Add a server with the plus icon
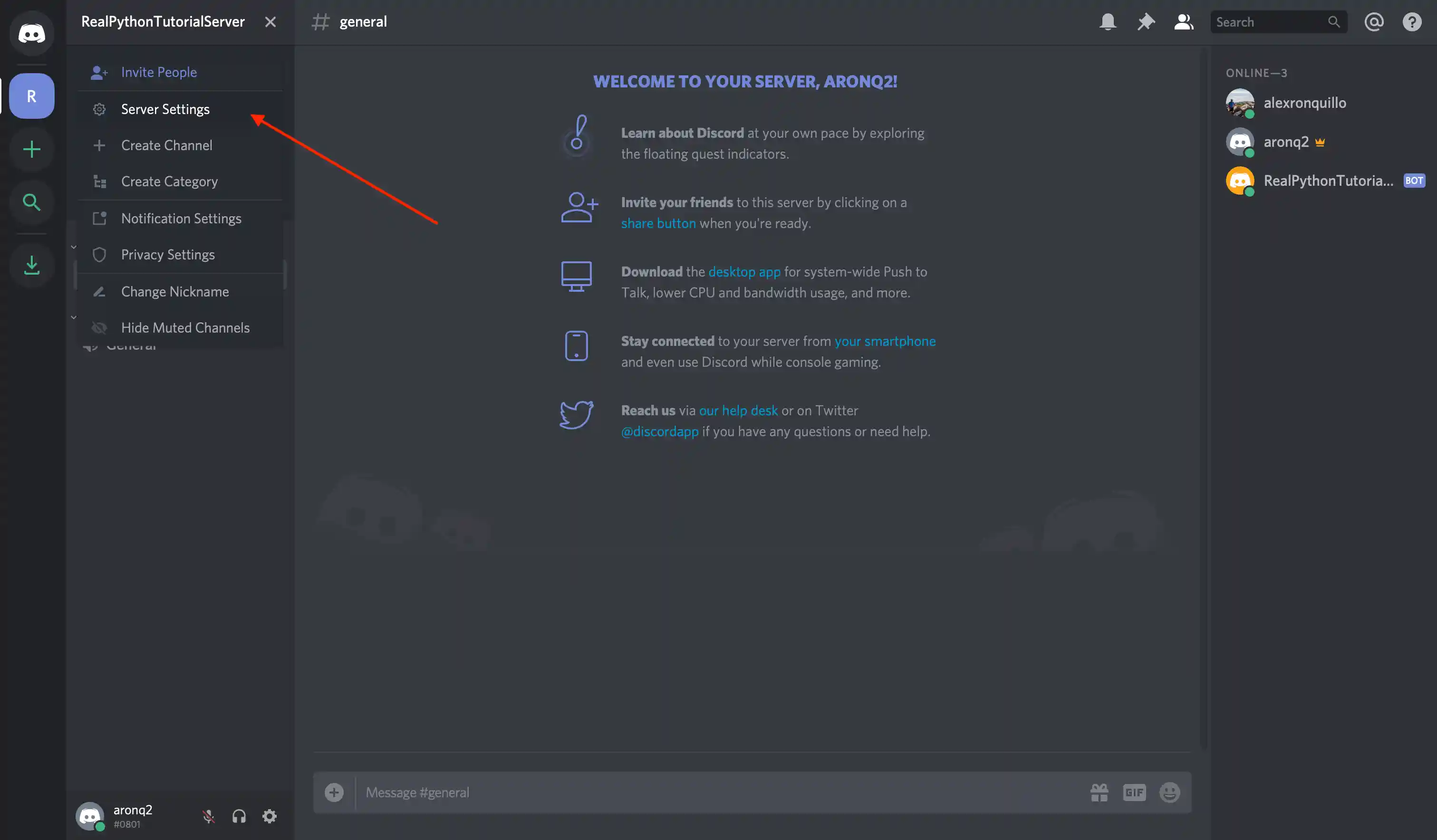Viewport: 1437px width, 840px height. click(31, 149)
